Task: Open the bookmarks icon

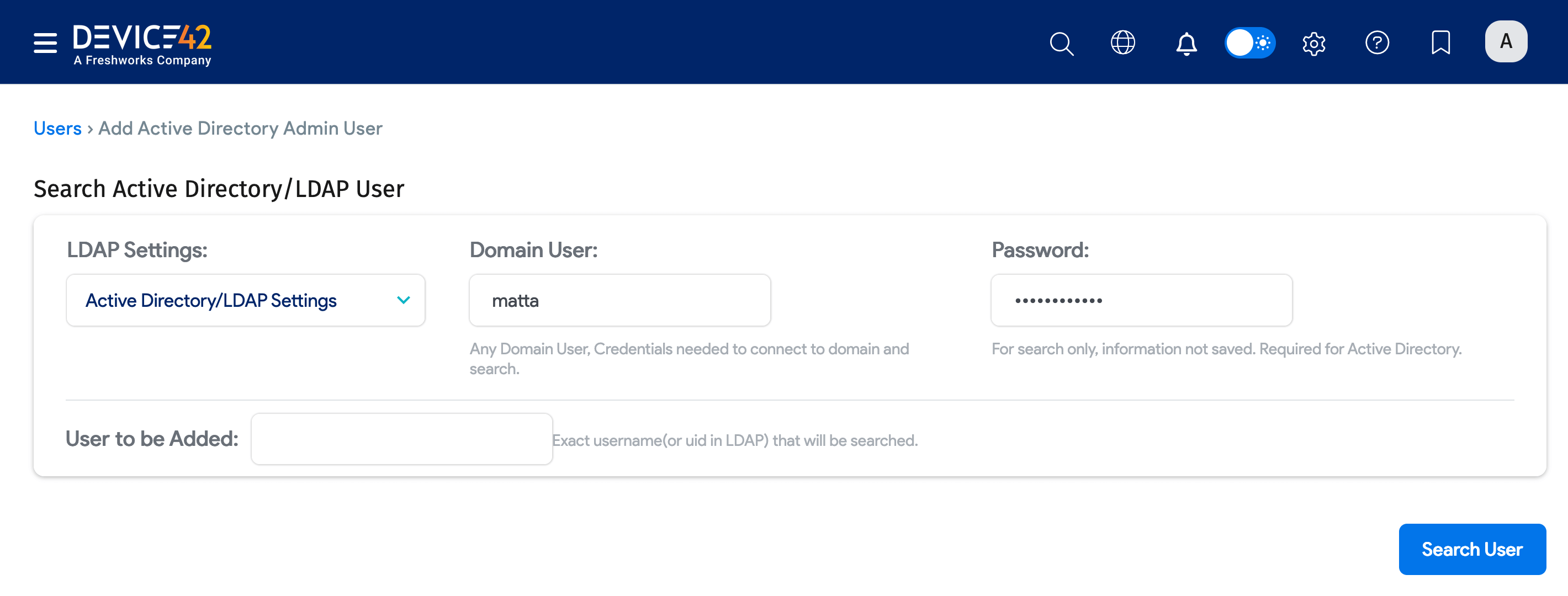Action: point(1440,42)
